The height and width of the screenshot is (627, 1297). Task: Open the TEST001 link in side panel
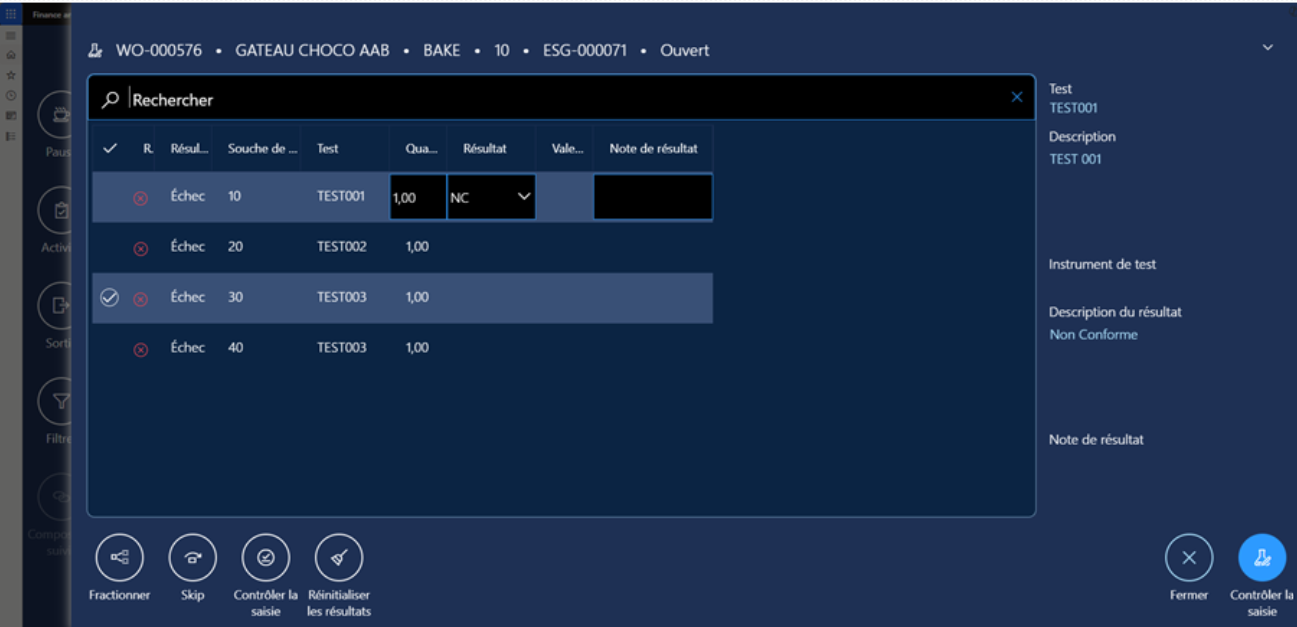point(1073,108)
